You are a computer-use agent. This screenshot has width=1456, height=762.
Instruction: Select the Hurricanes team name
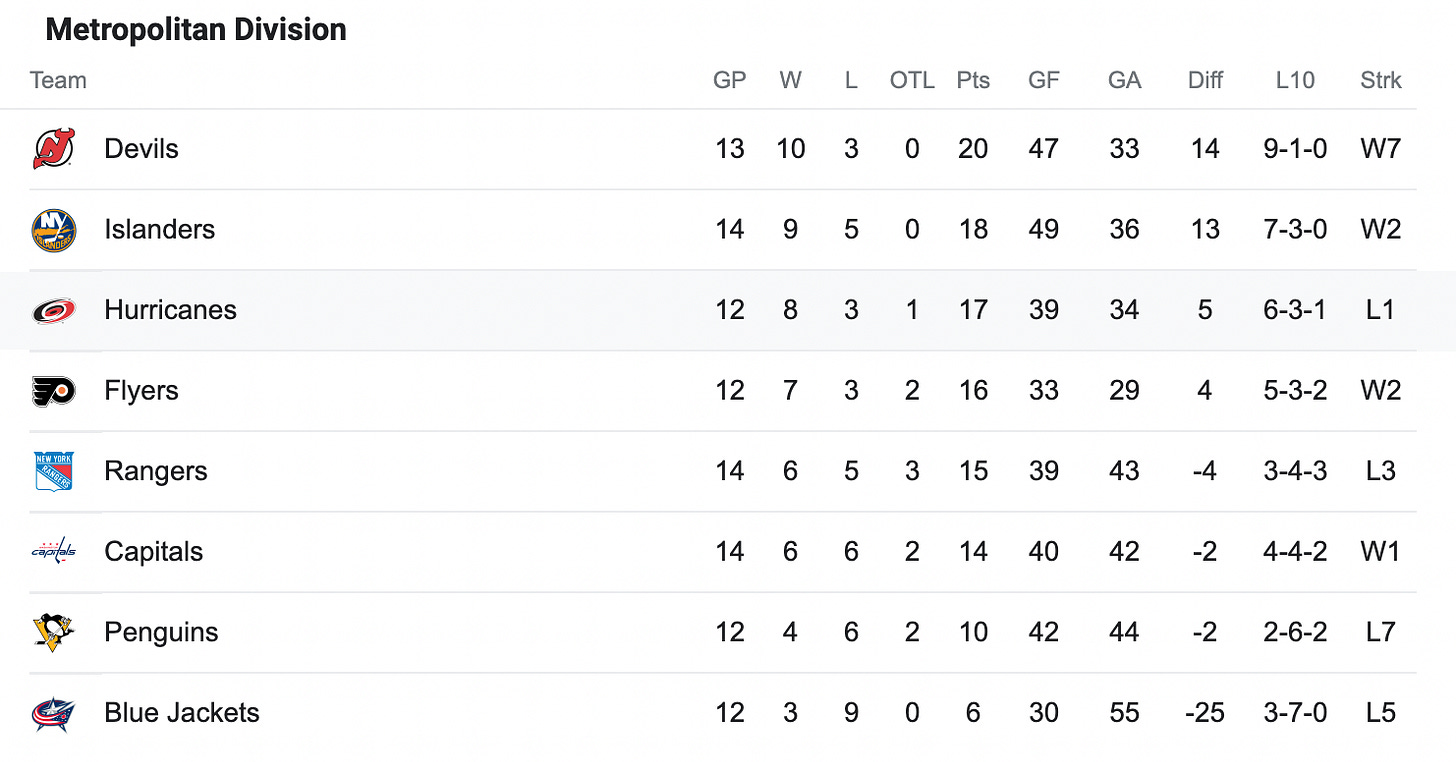tap(170, 310)
